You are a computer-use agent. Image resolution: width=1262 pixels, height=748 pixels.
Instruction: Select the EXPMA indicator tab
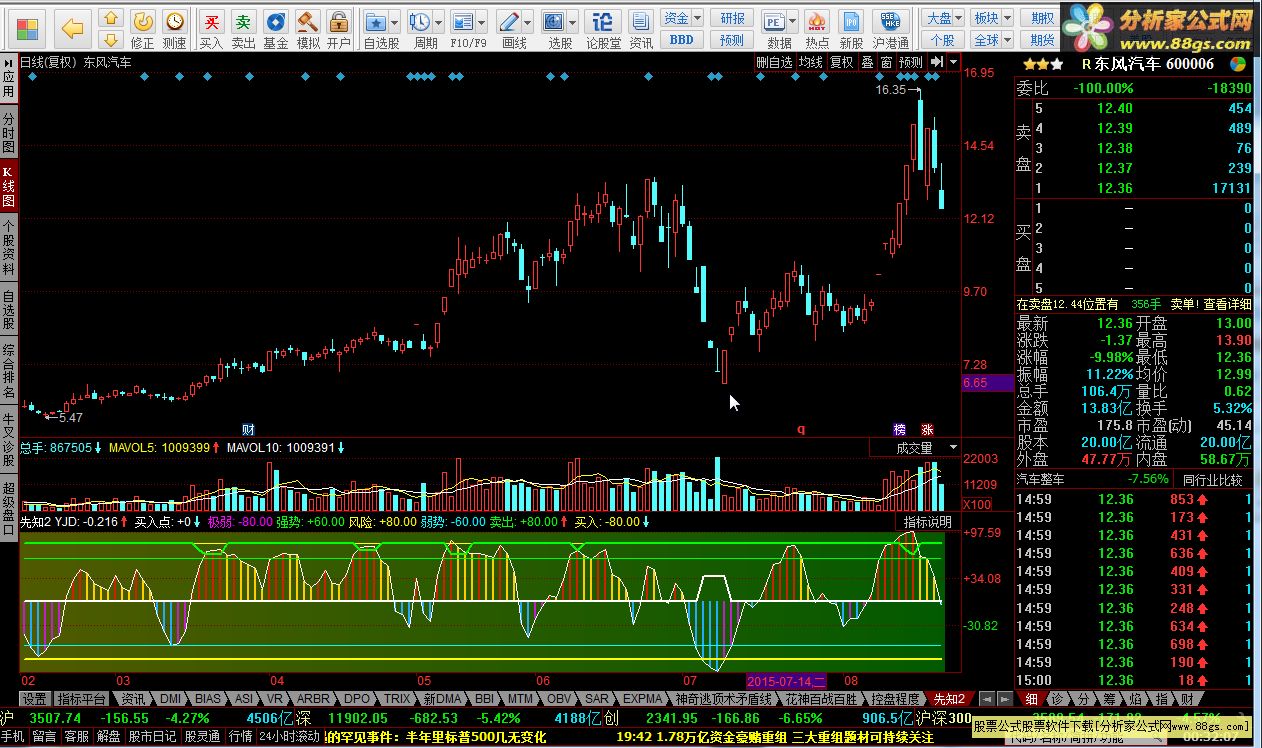coord(642,698)
